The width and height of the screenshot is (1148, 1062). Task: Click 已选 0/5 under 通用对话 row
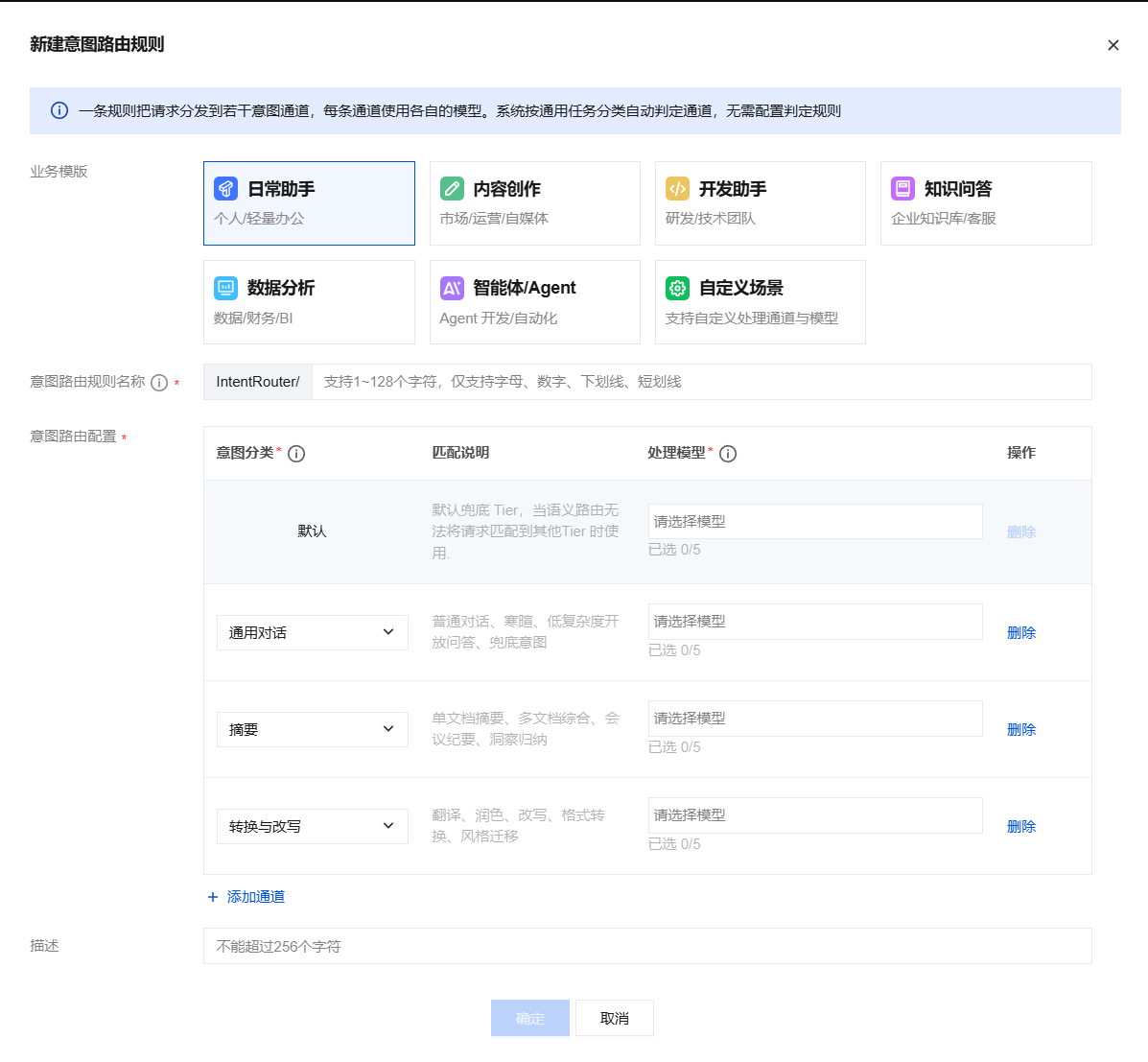click(x=674, y=650)
